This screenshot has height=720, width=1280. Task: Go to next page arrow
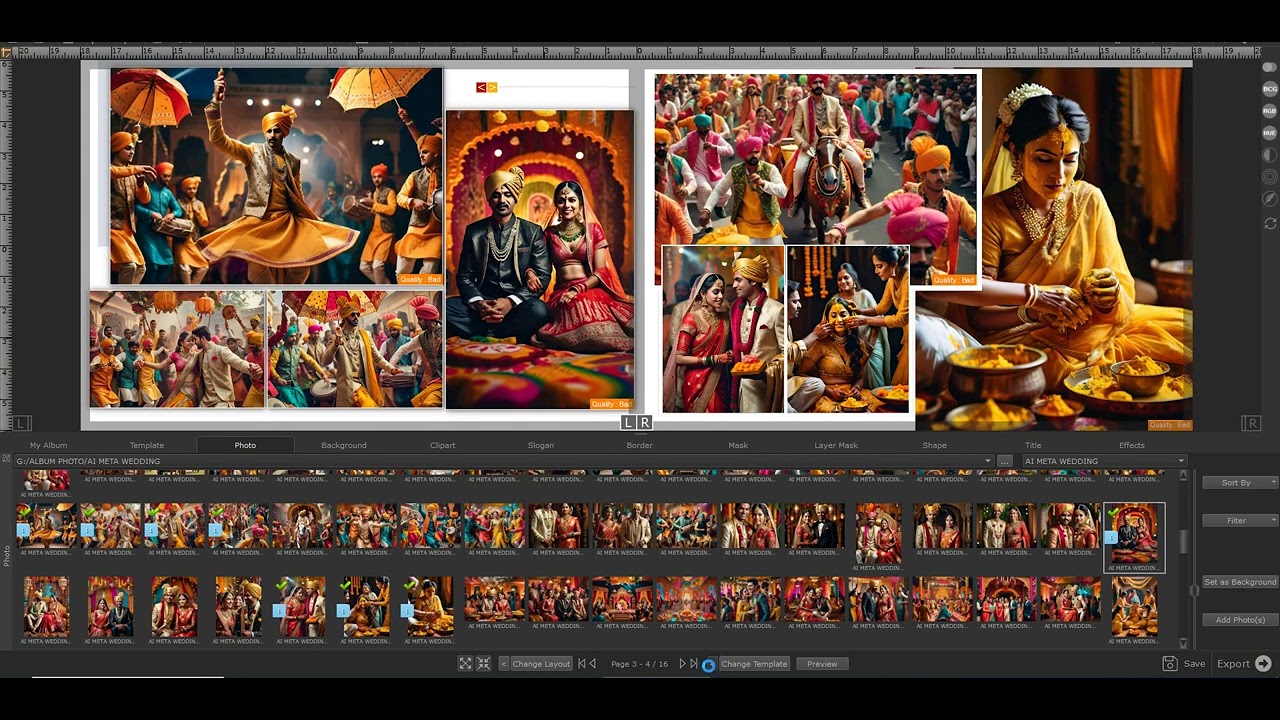pos(683,663)
